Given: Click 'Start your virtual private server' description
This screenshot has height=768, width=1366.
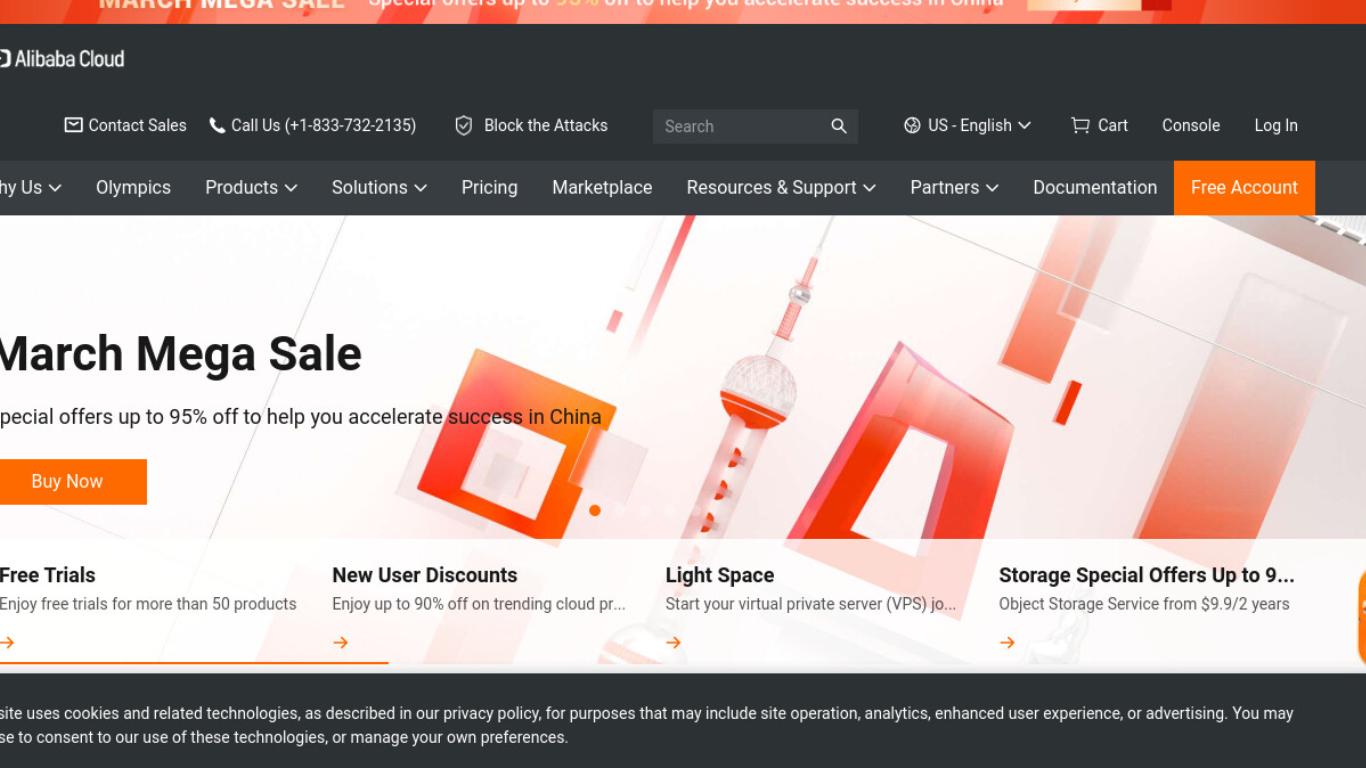Looking at the screenshot, I should click(x=811, y=604).
